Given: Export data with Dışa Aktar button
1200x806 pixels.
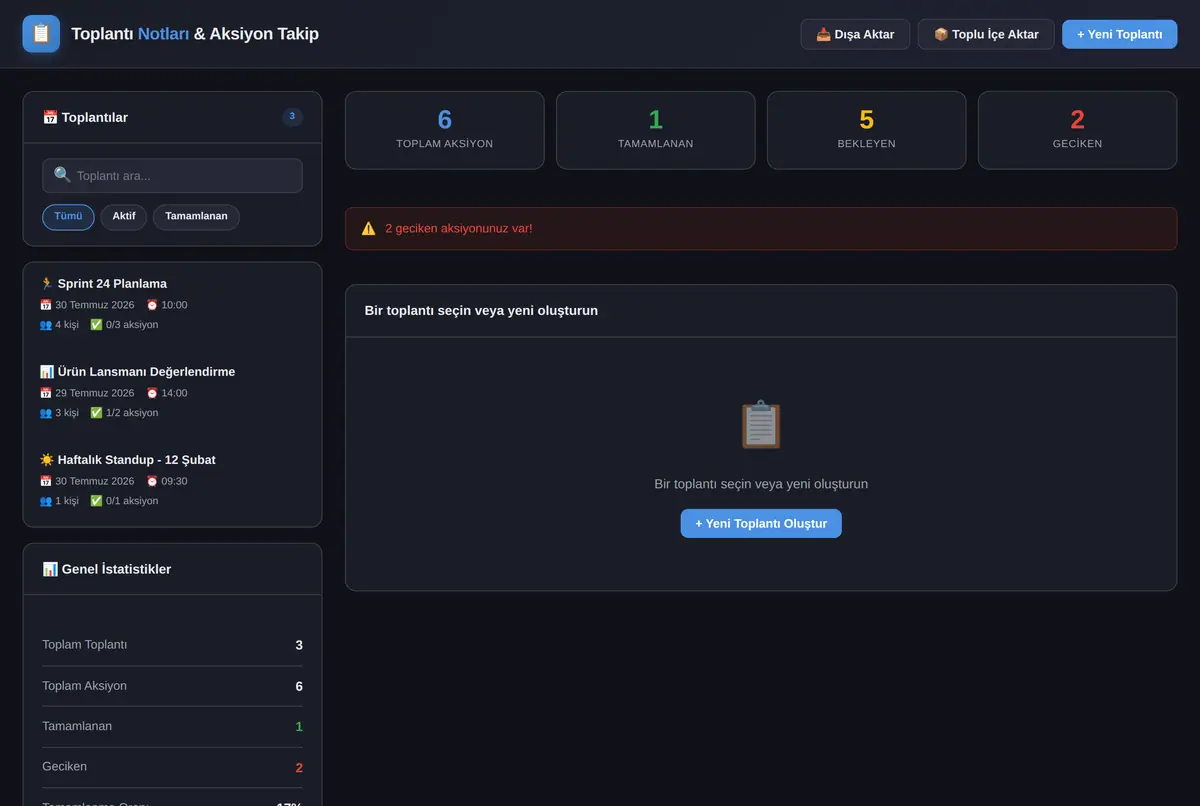Looking at the screenshot, I should coord(855,34).
